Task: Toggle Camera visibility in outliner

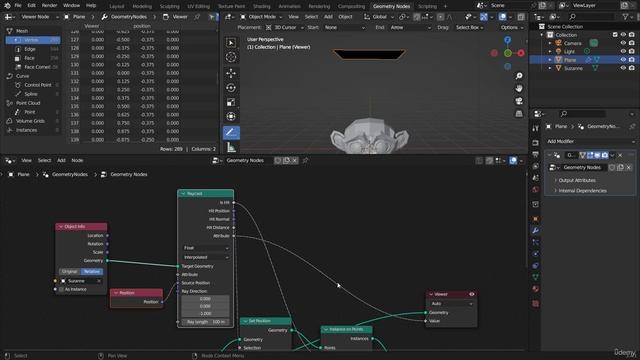Action: (x=623, y=43)
